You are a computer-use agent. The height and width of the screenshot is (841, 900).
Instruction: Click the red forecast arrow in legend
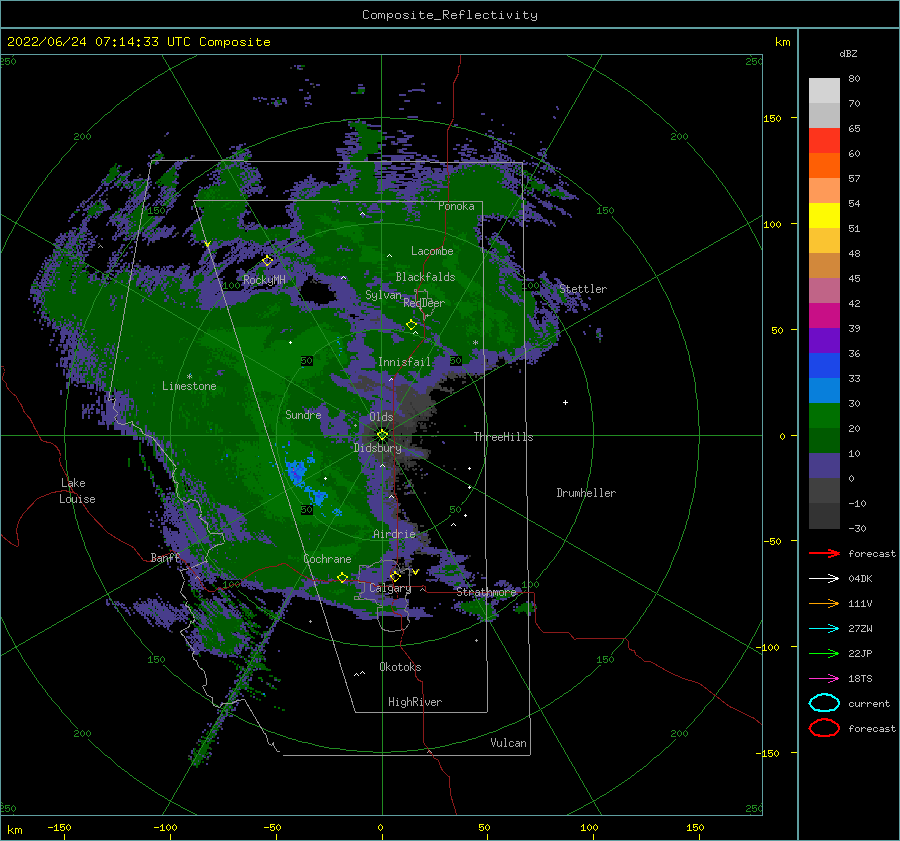tap(824, 553)
